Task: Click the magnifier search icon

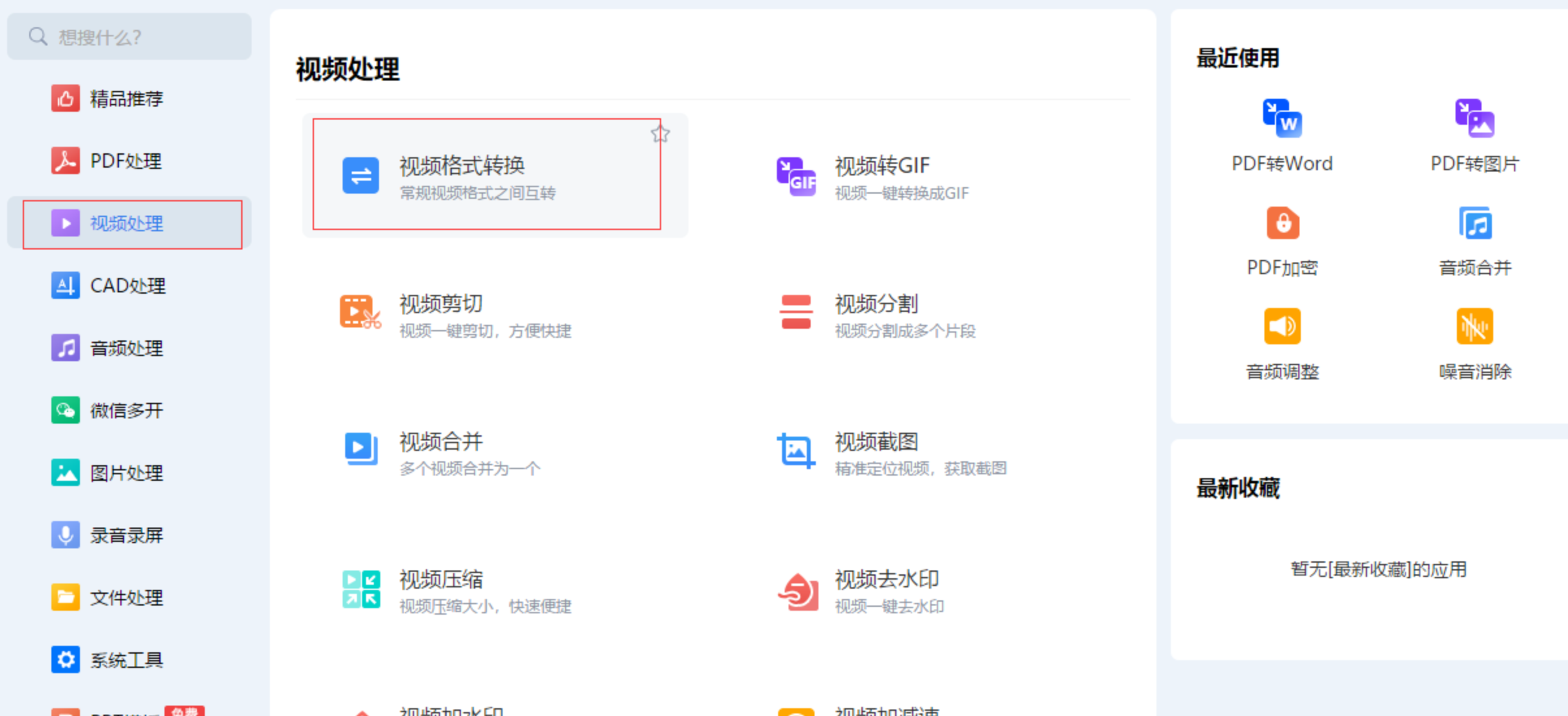Action: 38,36
